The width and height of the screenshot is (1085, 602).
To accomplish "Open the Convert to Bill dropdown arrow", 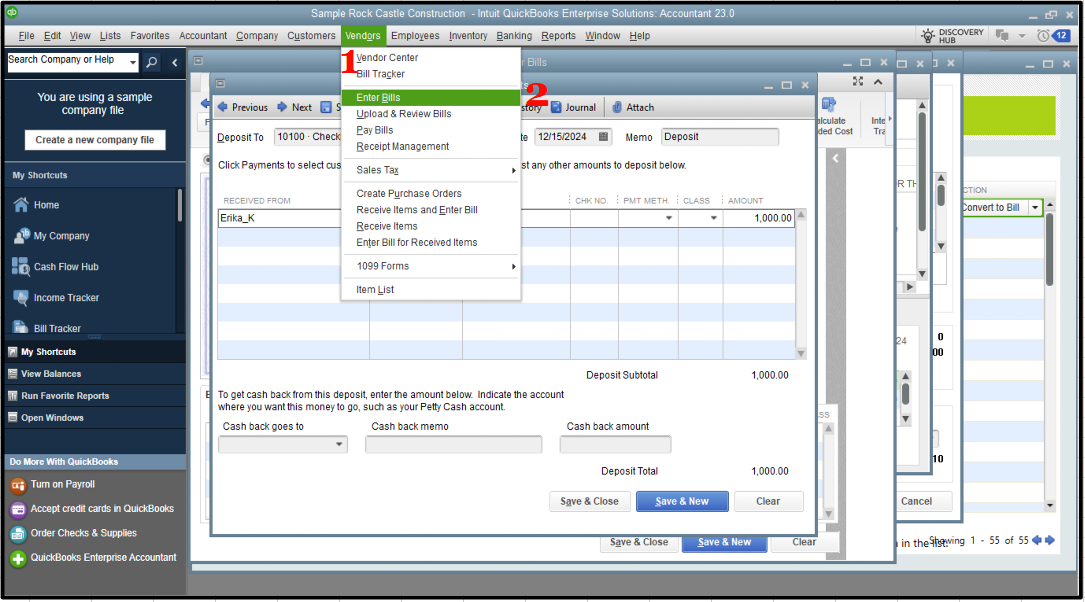I will pyautogui.click(x=1035, y=208).
